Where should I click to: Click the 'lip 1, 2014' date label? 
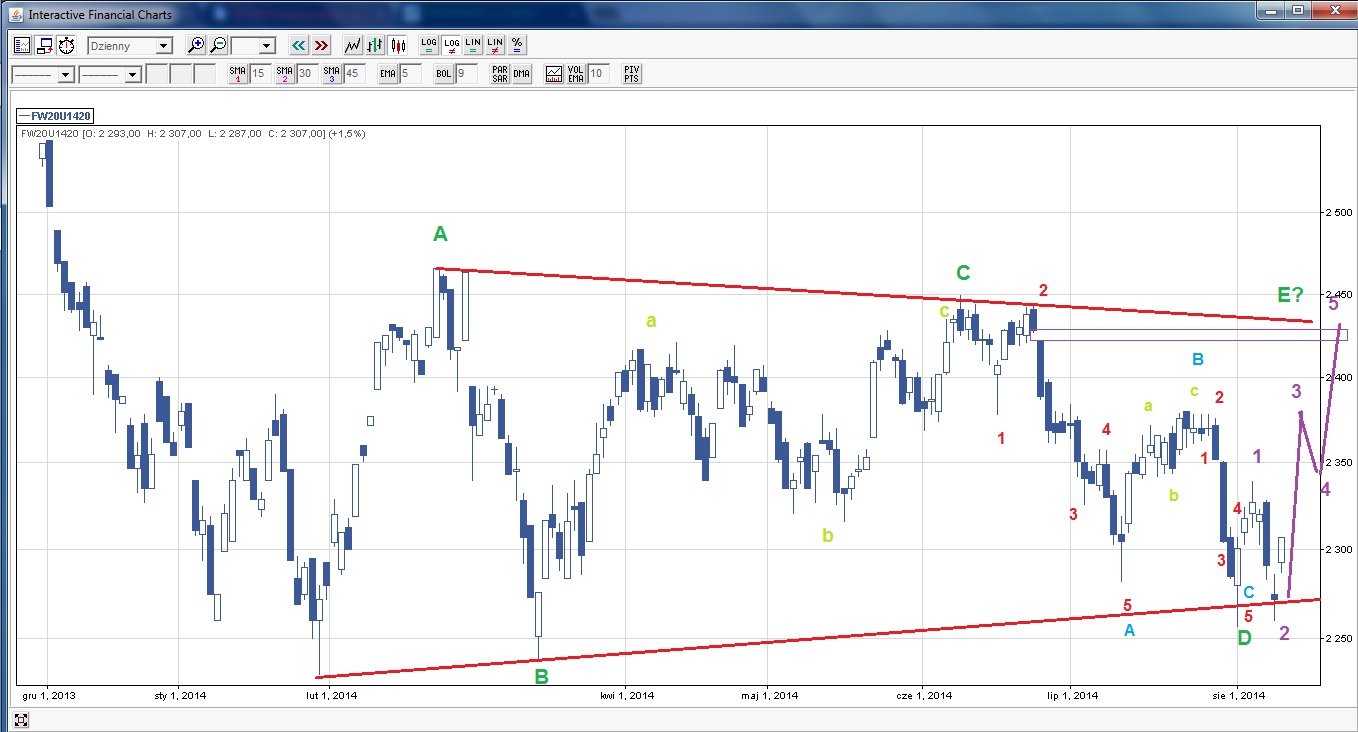click(x=1071, y=695)
